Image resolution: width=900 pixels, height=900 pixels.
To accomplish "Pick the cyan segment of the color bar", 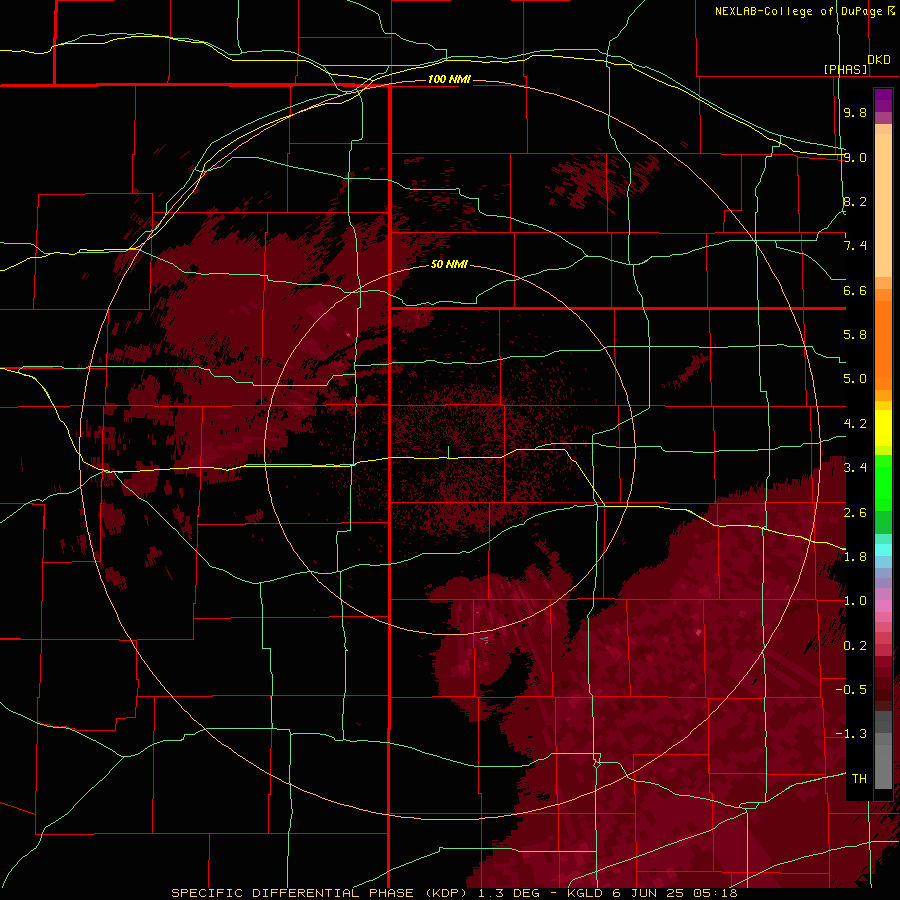I will (883, 549).
